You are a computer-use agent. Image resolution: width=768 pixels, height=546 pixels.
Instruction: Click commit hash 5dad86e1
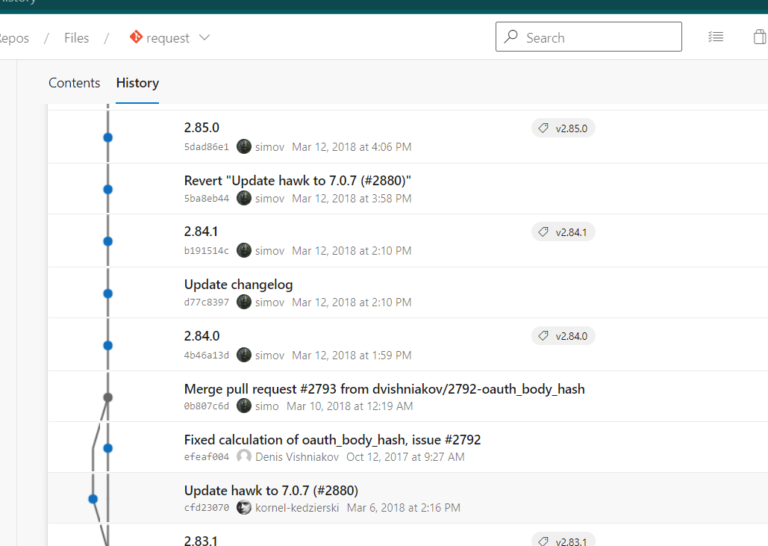coord(206,147)
